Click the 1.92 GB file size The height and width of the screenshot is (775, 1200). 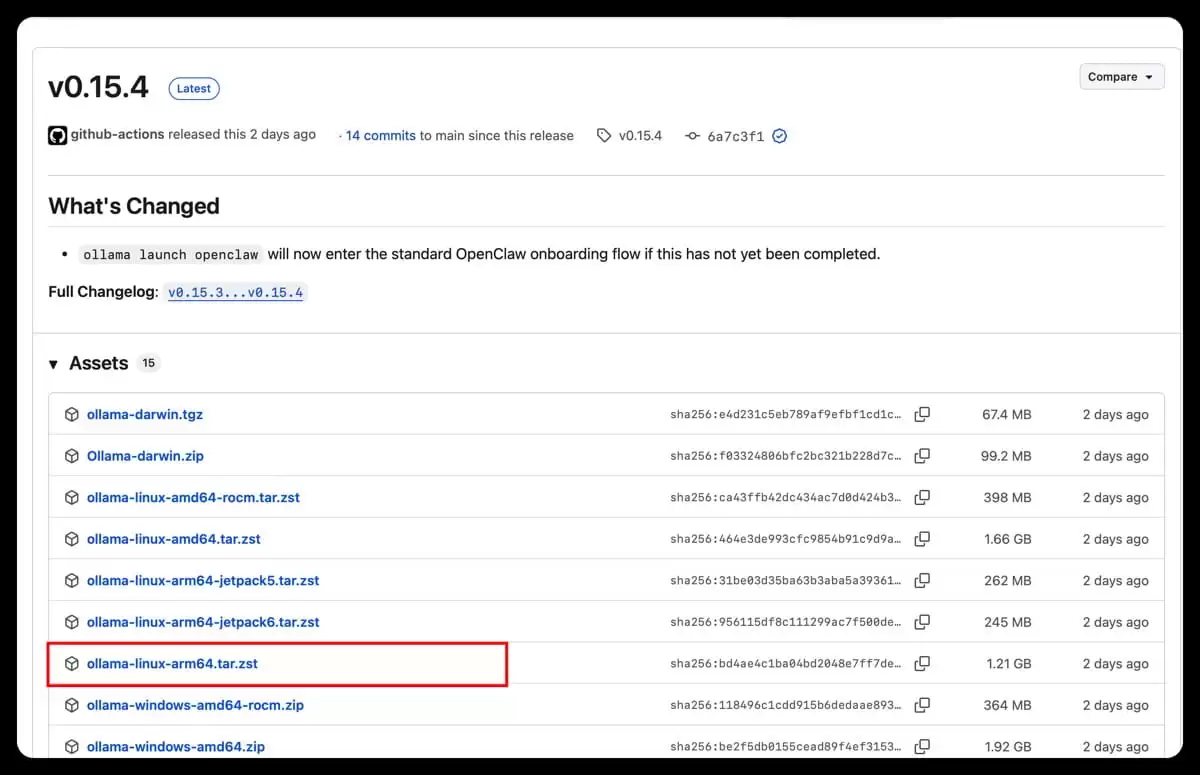(x=1007, y=747)
